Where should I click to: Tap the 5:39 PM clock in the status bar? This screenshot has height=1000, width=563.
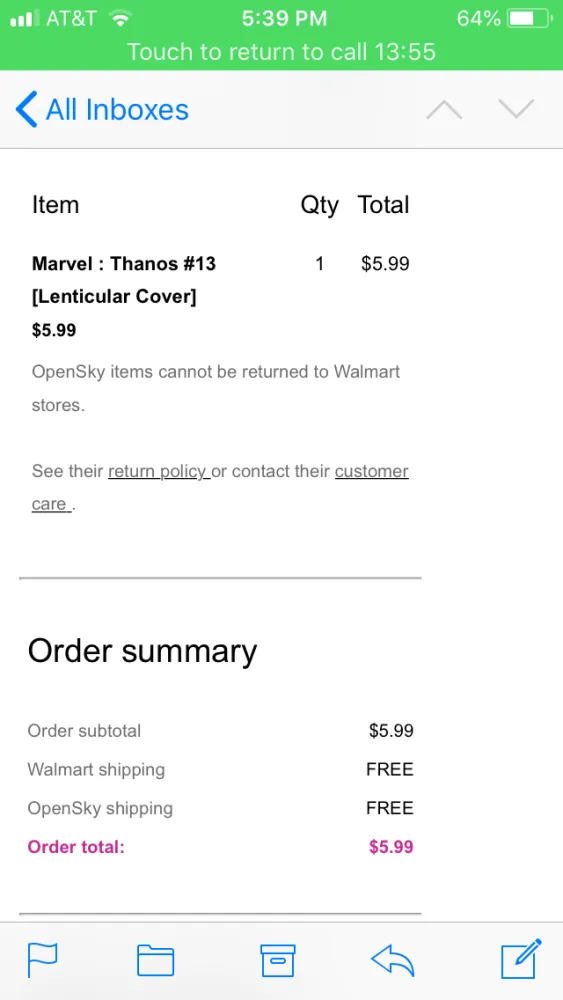tap(284, 18)
